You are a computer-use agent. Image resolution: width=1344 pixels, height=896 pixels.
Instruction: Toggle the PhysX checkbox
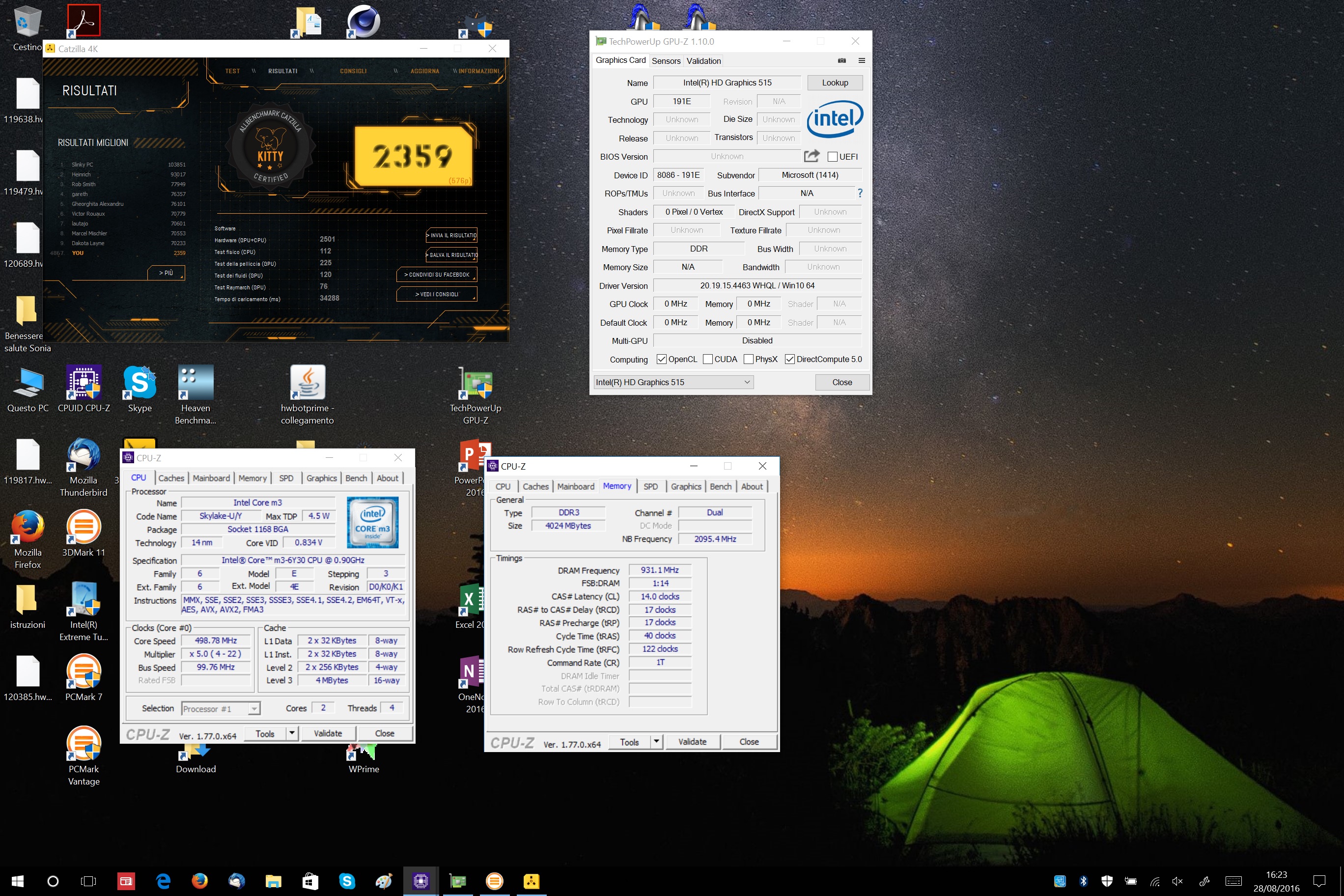point(749,359)
